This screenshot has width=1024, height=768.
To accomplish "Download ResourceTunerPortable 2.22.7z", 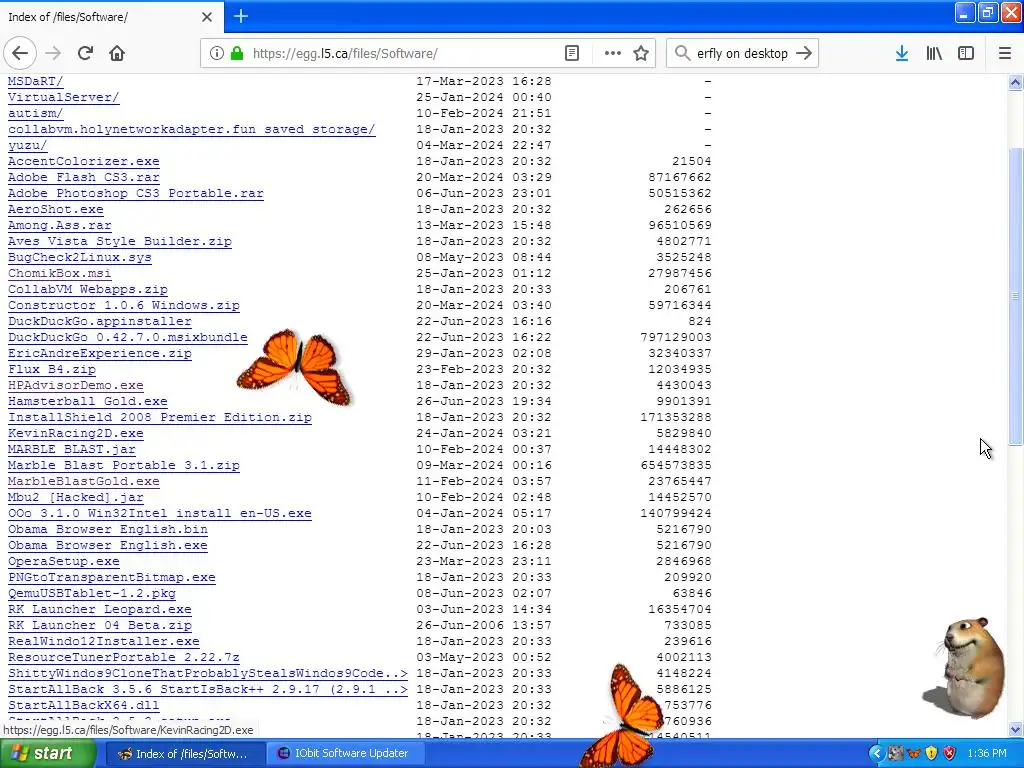I will (x=123, y=657).
